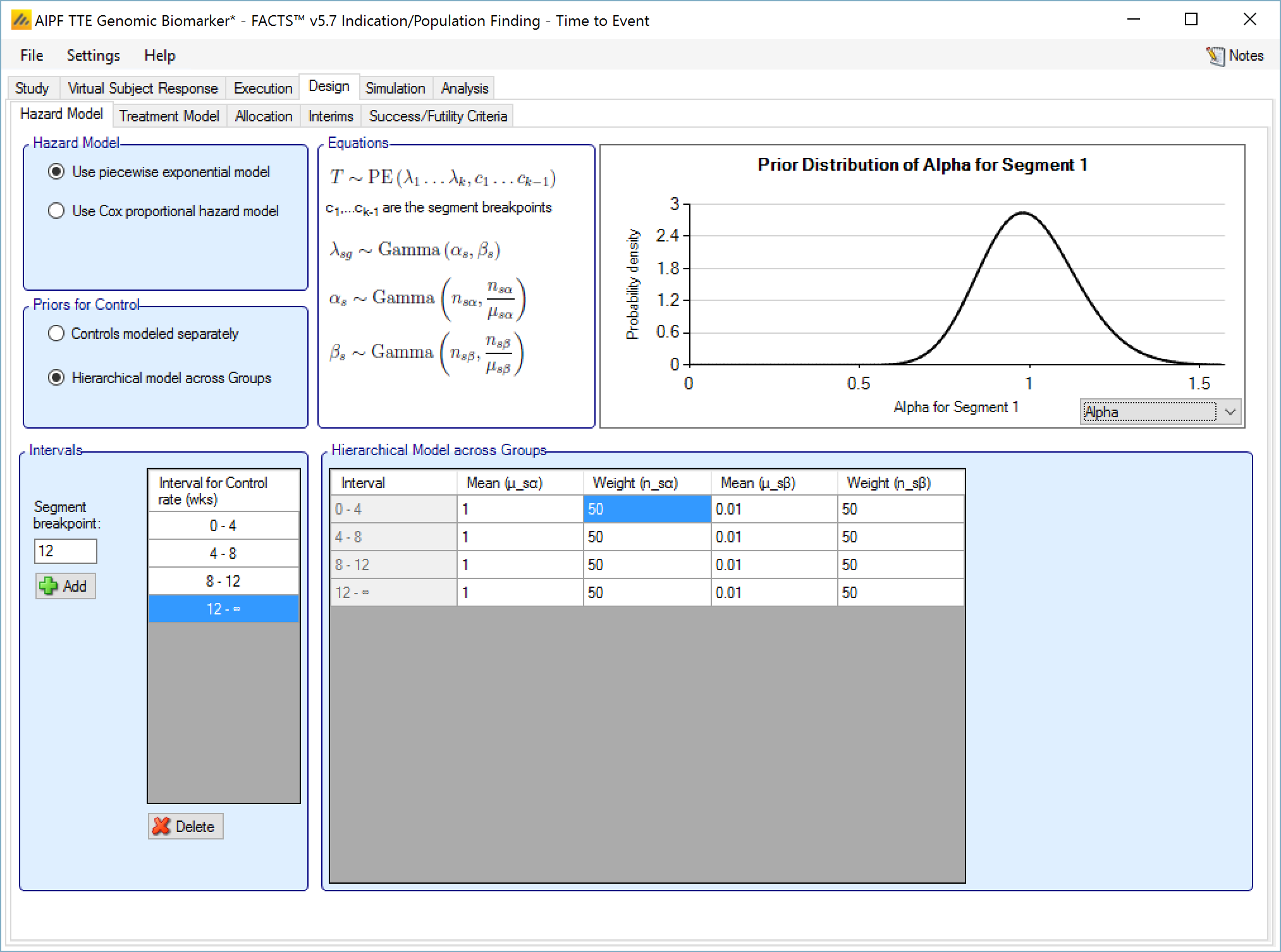
Task: Click the green plus Add icon
Action: click(x=48, y=586)
